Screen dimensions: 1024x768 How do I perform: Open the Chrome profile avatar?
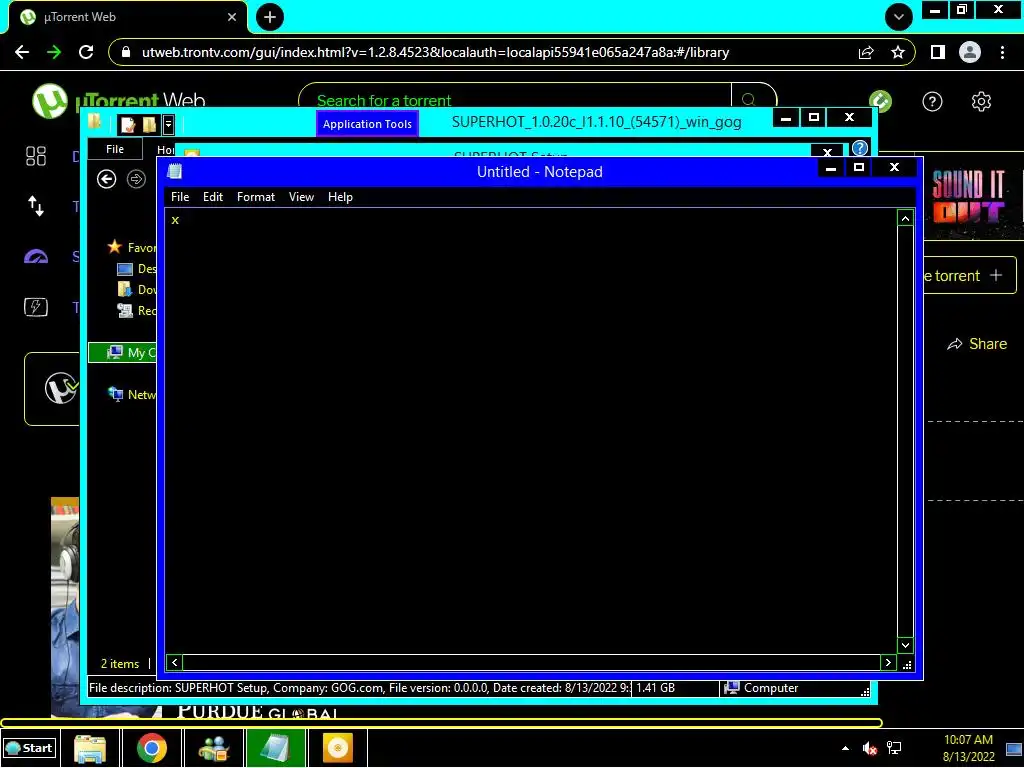click(x=970, y=52)
